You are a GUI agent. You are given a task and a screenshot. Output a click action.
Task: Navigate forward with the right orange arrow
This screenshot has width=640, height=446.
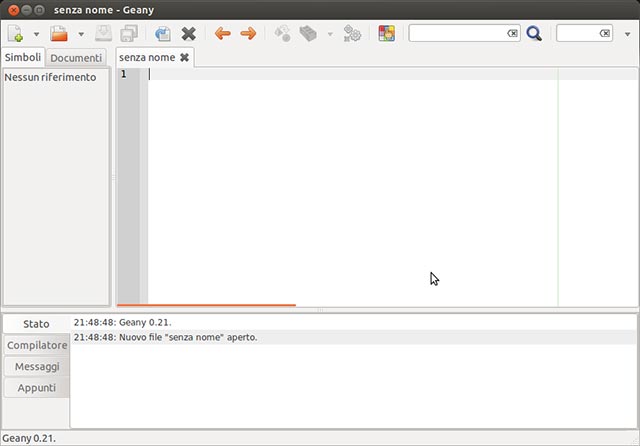point(248,34)
